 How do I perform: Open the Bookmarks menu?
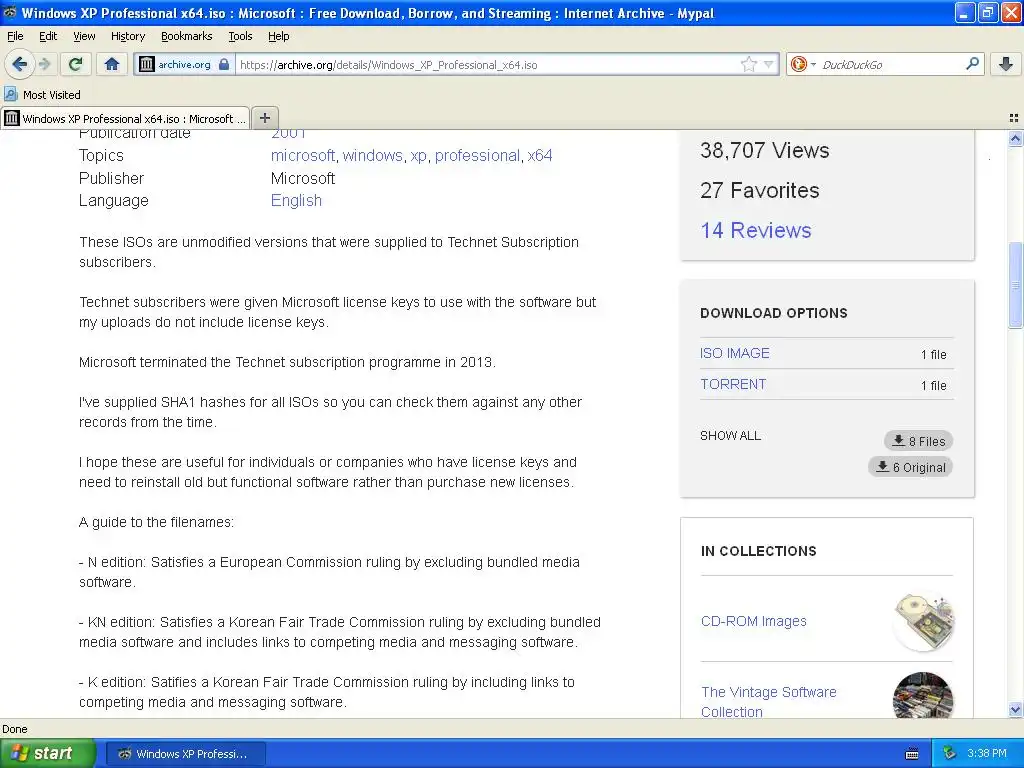click(x=186, y=36)
